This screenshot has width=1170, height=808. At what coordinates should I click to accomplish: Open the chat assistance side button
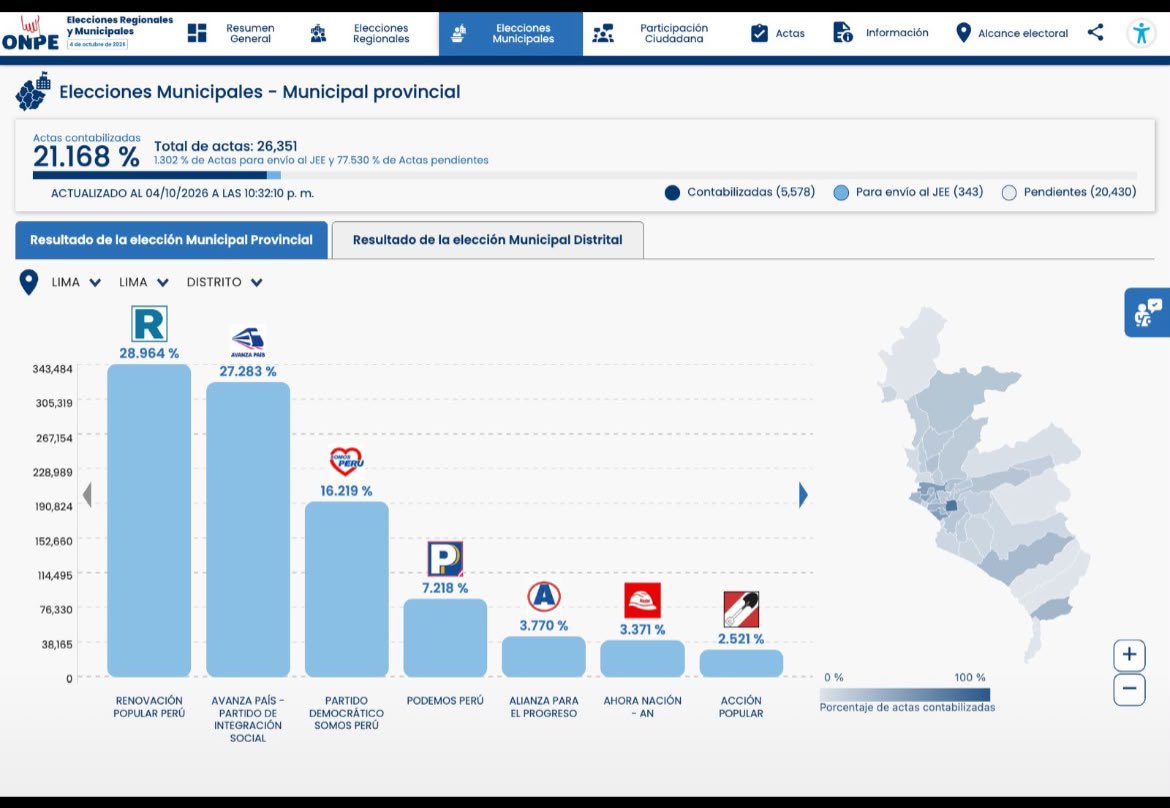1148,313
